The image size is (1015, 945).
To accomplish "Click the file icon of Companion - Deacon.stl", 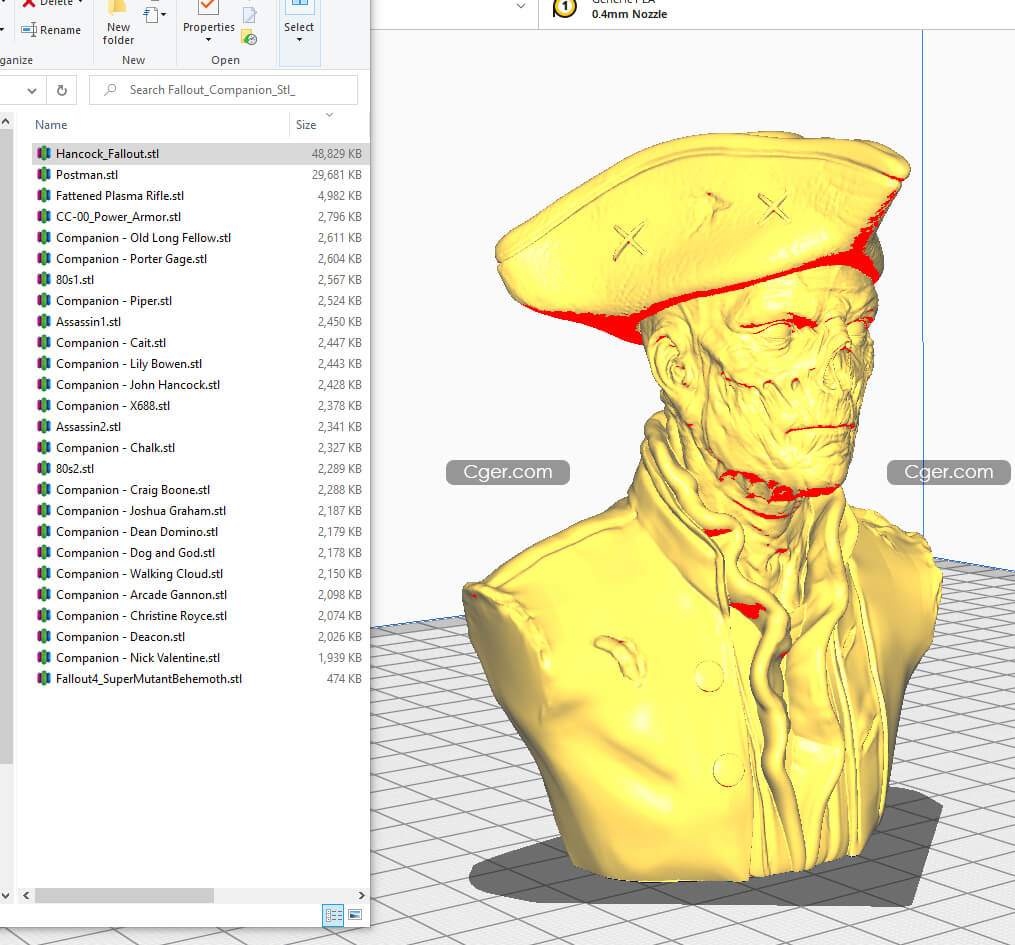I will (44, 636).
